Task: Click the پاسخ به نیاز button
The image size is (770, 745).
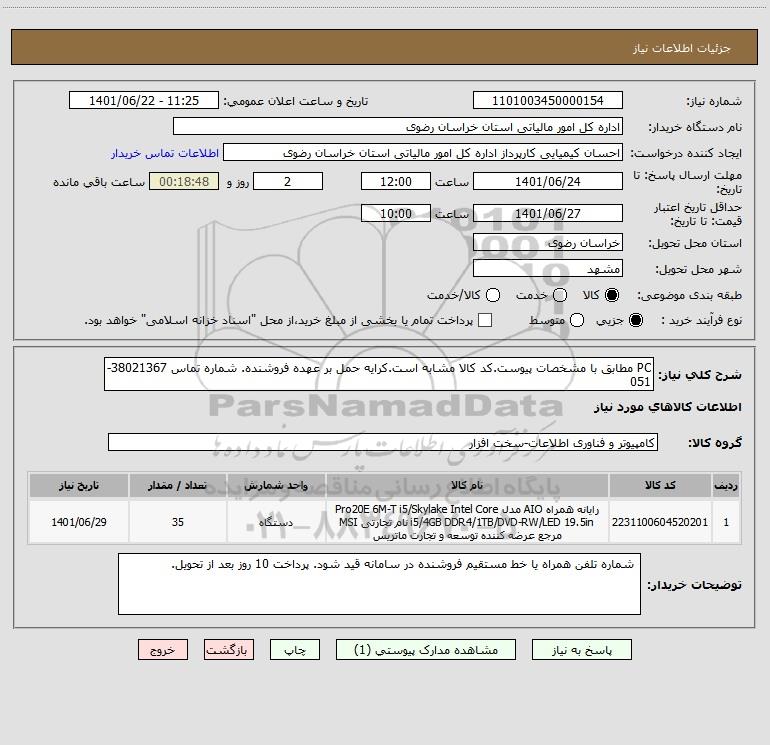Action: (581, 650)
